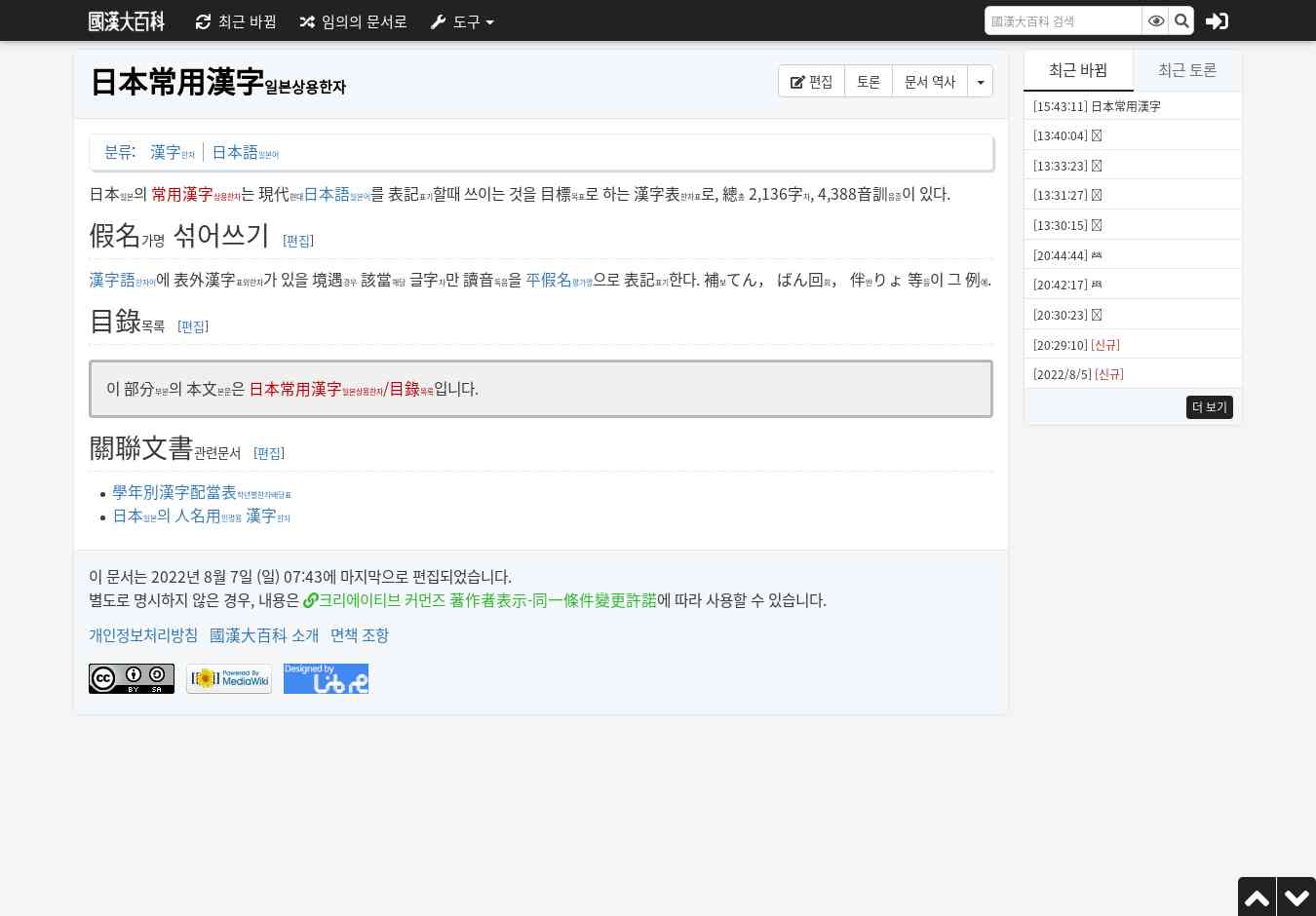Expand the extra actions caret next to 문서 역사
Screen dimensions: 1316x916
pos(980,81)
